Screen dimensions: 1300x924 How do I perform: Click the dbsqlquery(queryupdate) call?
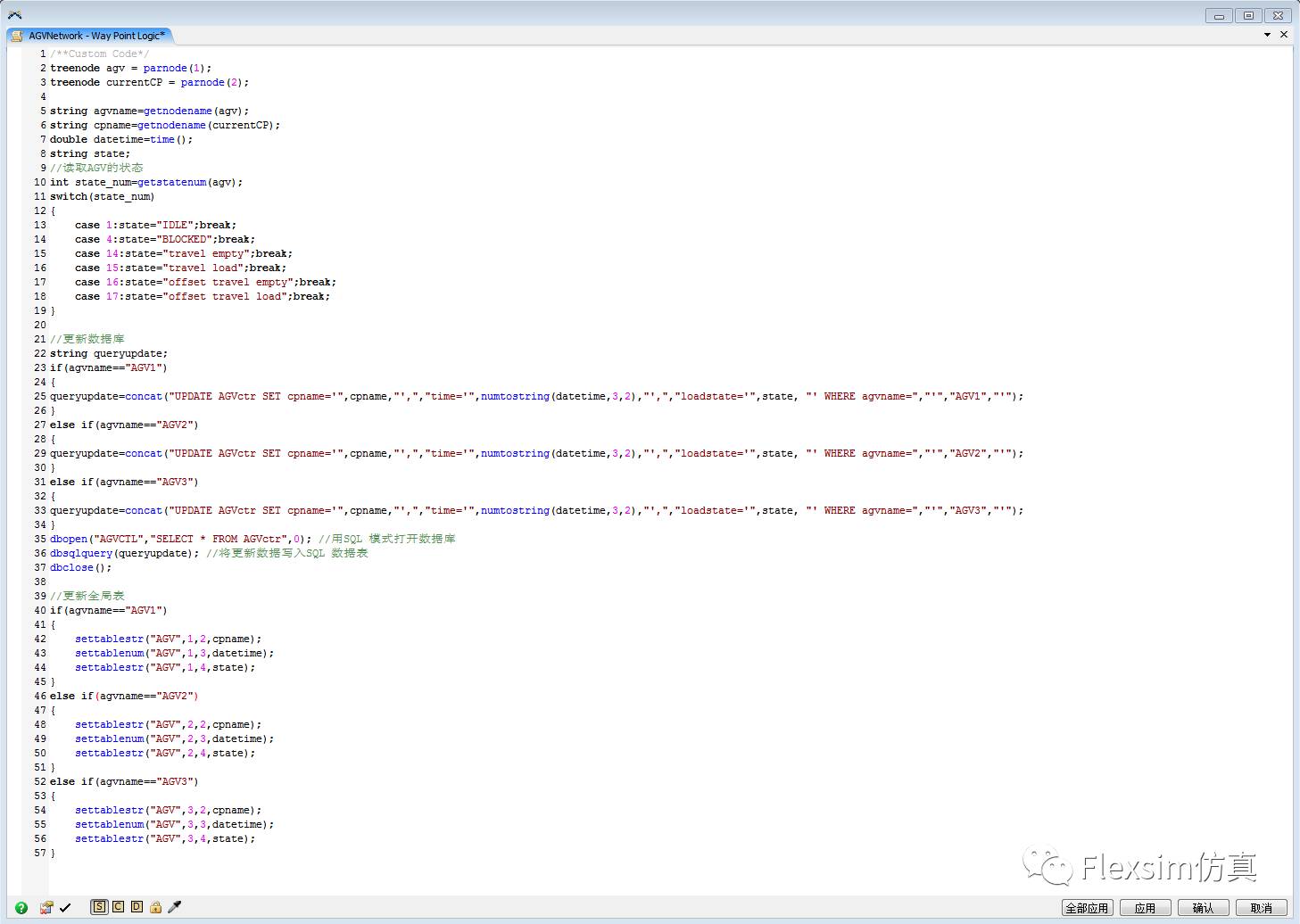[x=125, y=553]
